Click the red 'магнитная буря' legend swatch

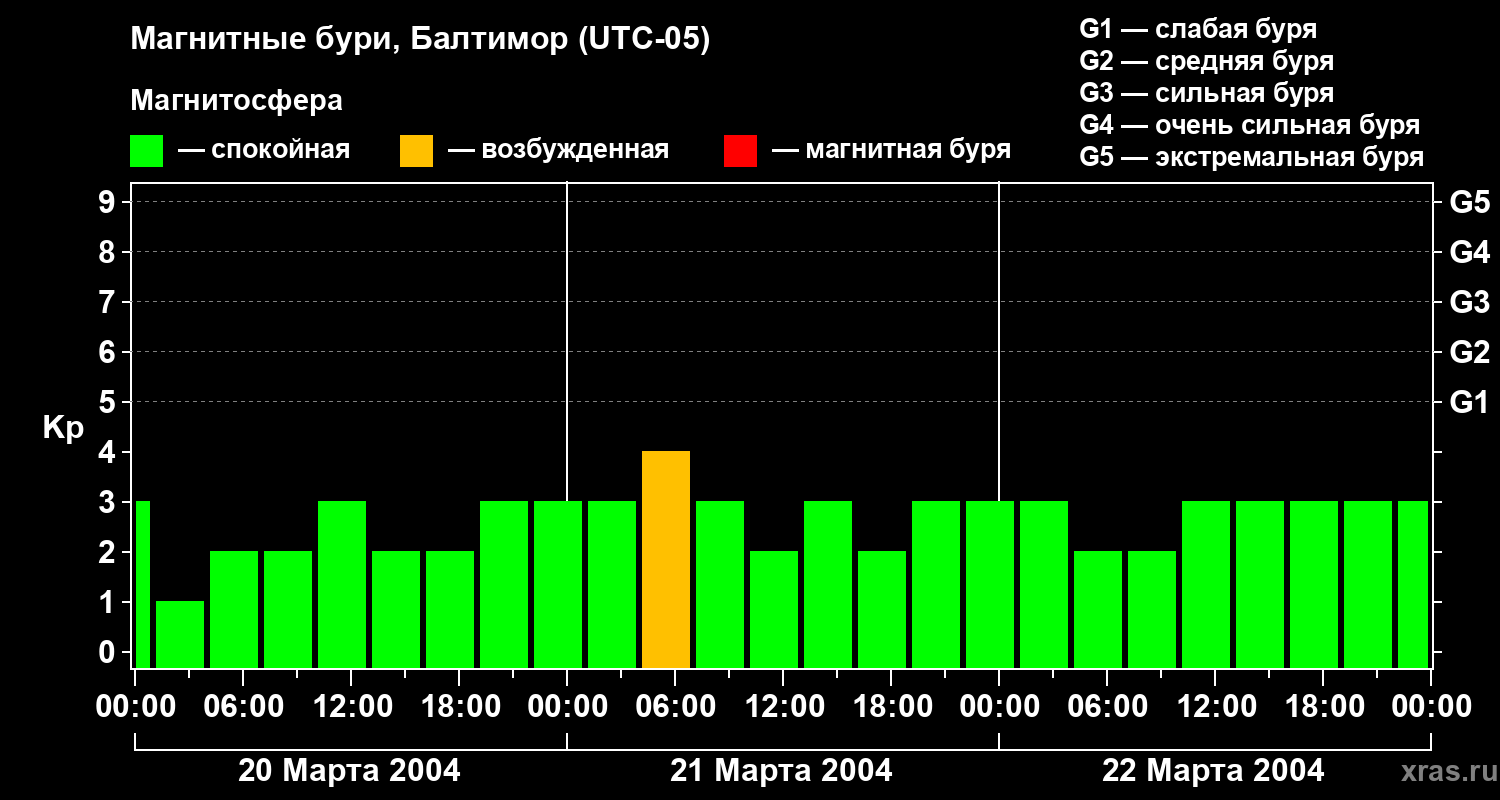click(740, 151)
